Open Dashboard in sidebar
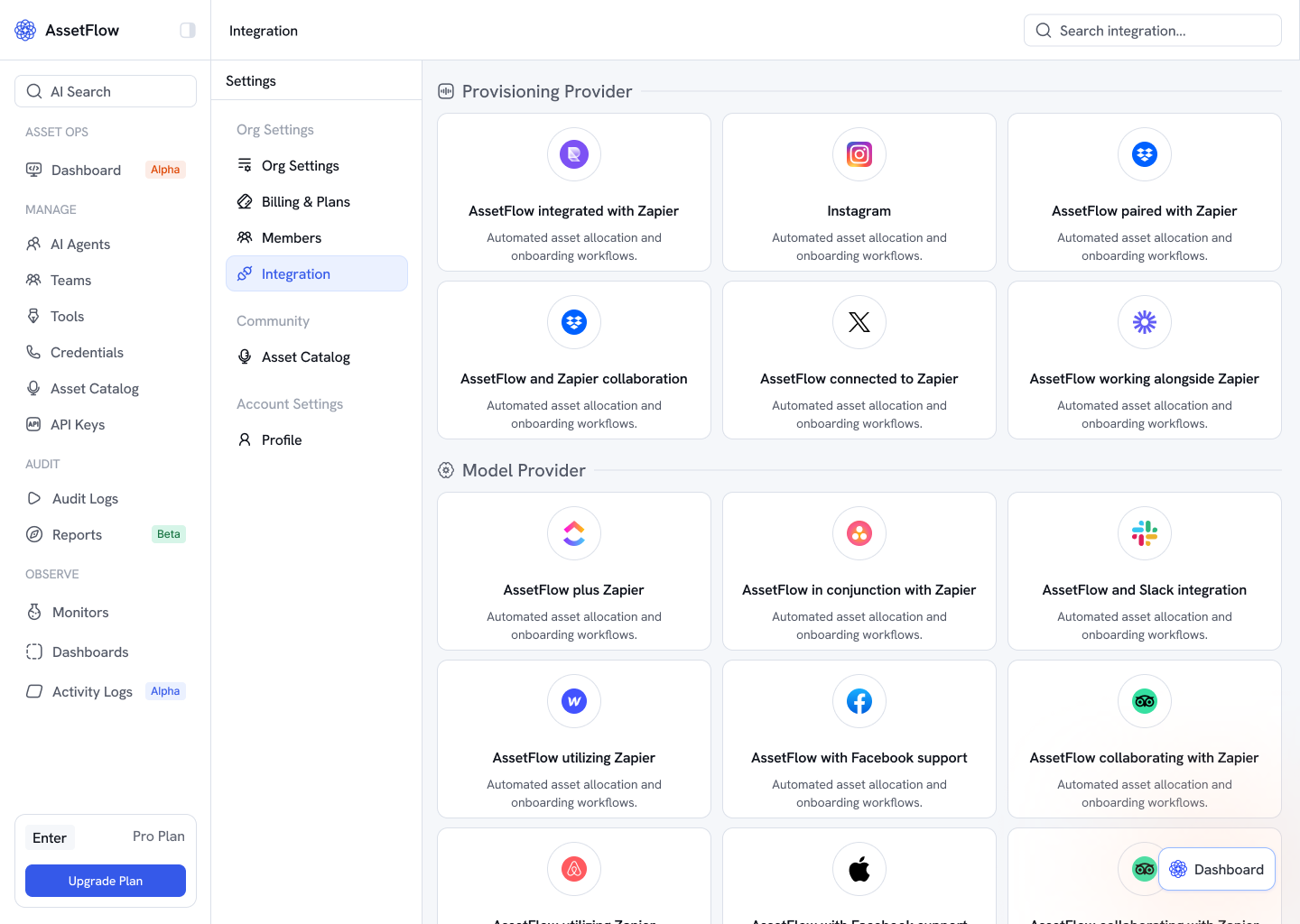This screenshot has width=1300, height=924. [x=106, y=170]
